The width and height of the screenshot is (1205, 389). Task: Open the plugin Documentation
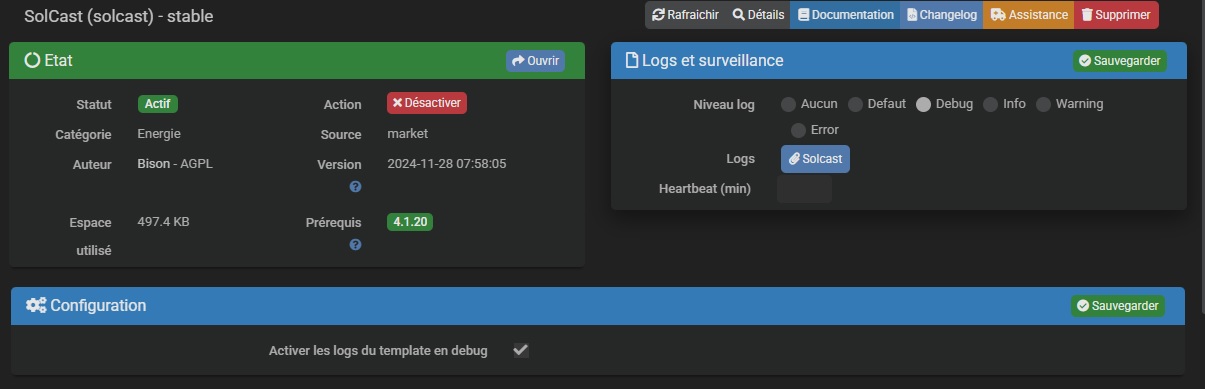tap(845, 15)
